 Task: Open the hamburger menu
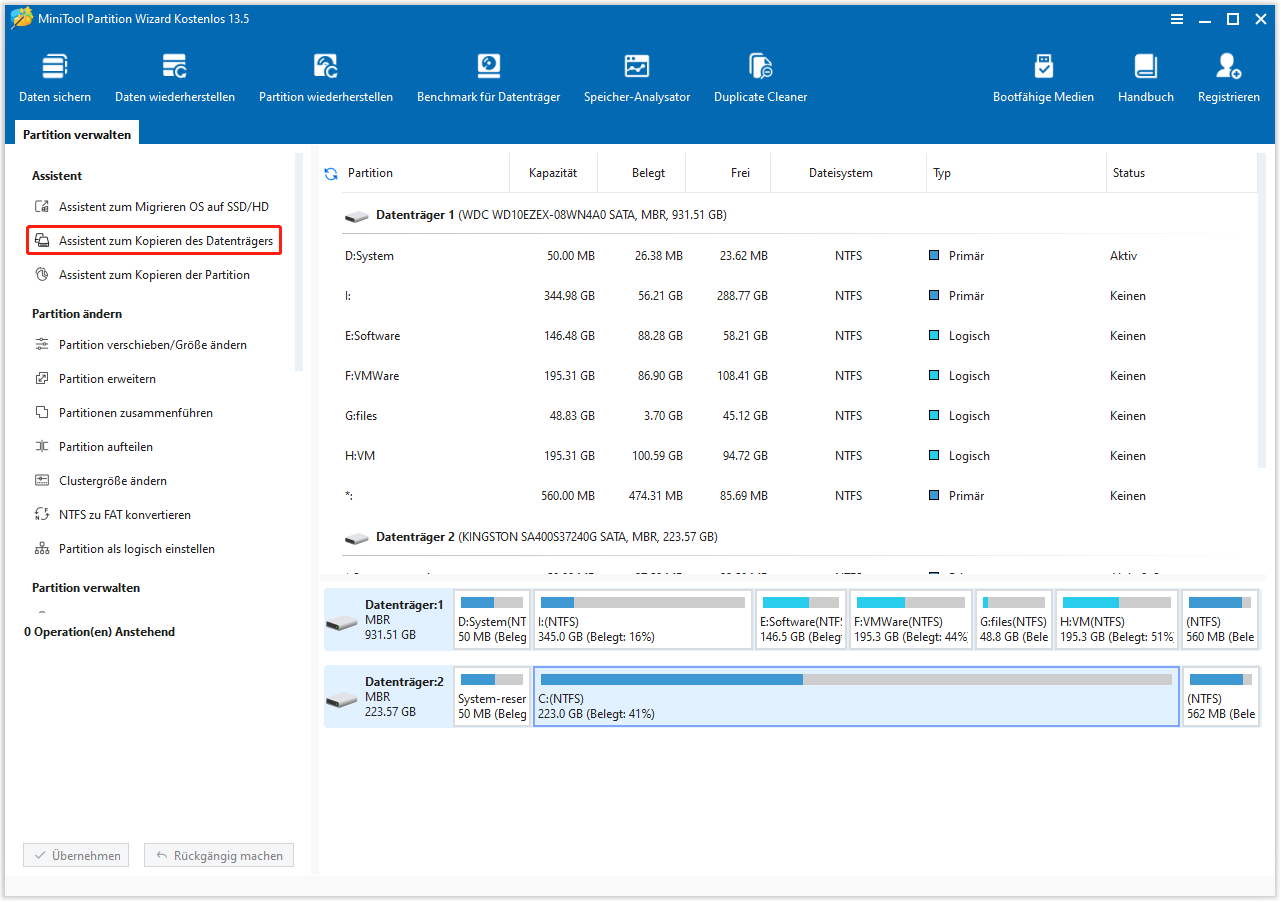tap(1177, 18)
